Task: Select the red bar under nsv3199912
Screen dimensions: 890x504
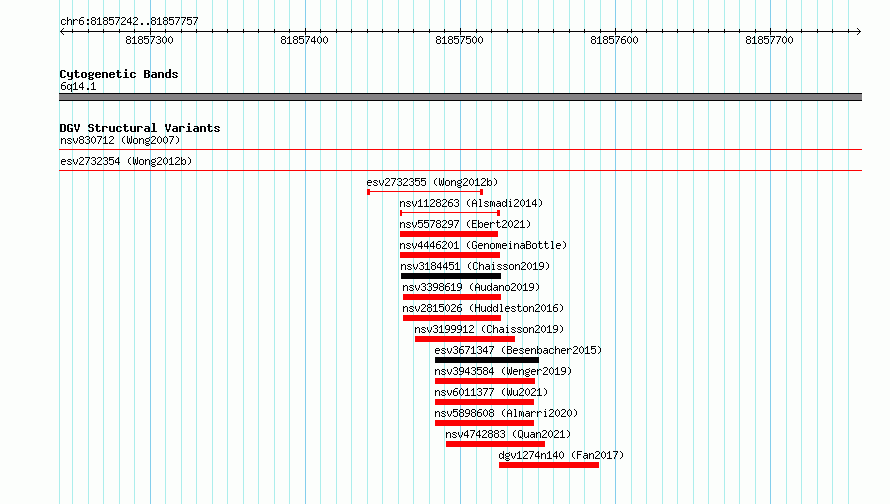Action: (x=465, y=339)
